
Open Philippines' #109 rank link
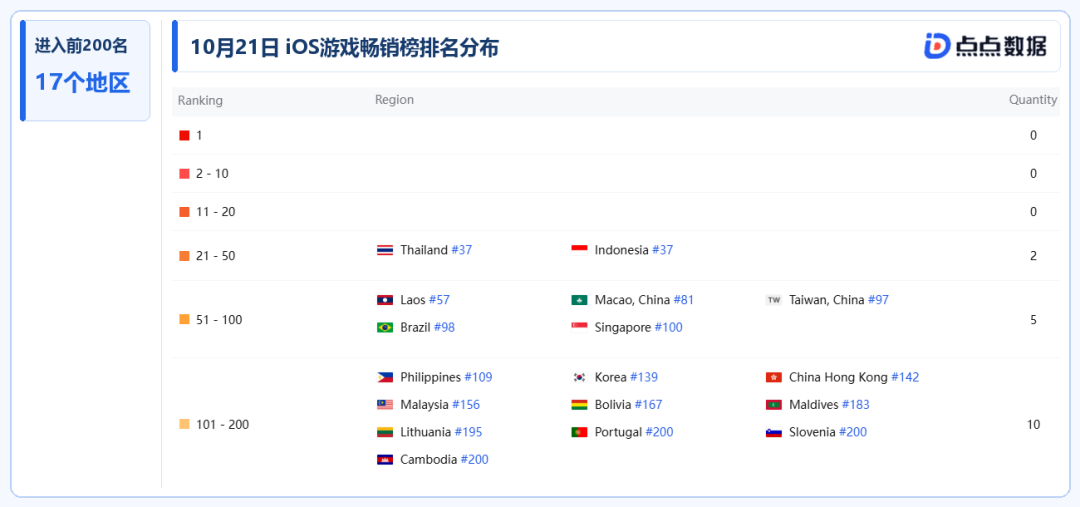click(478, 377)
